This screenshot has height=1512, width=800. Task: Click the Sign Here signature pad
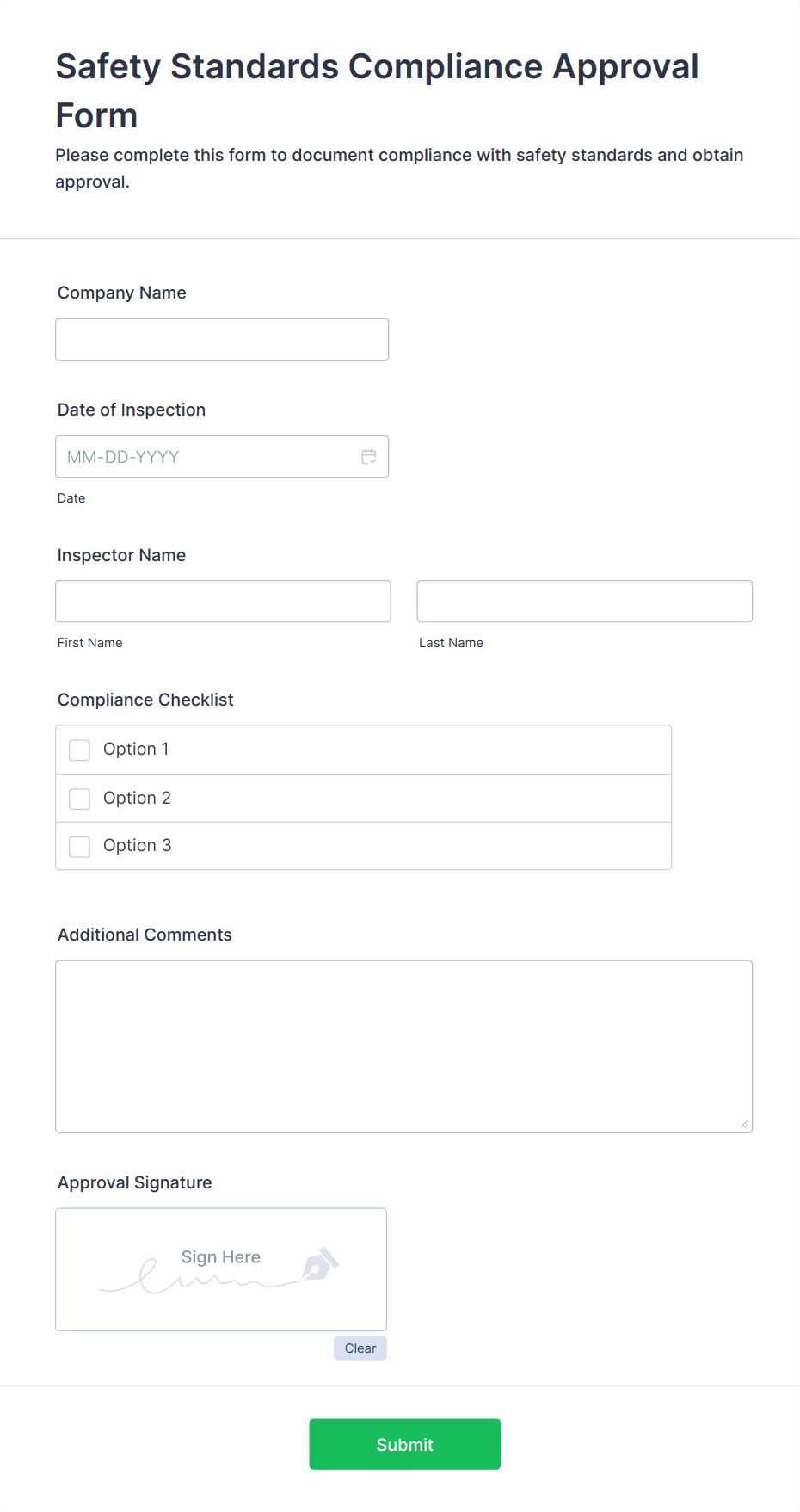pyautogui.click(x=221, y=1269)
